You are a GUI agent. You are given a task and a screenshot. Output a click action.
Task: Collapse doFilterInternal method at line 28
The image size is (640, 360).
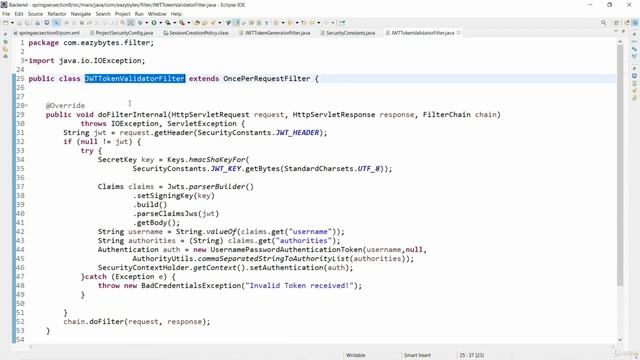[x=26, y=105]
